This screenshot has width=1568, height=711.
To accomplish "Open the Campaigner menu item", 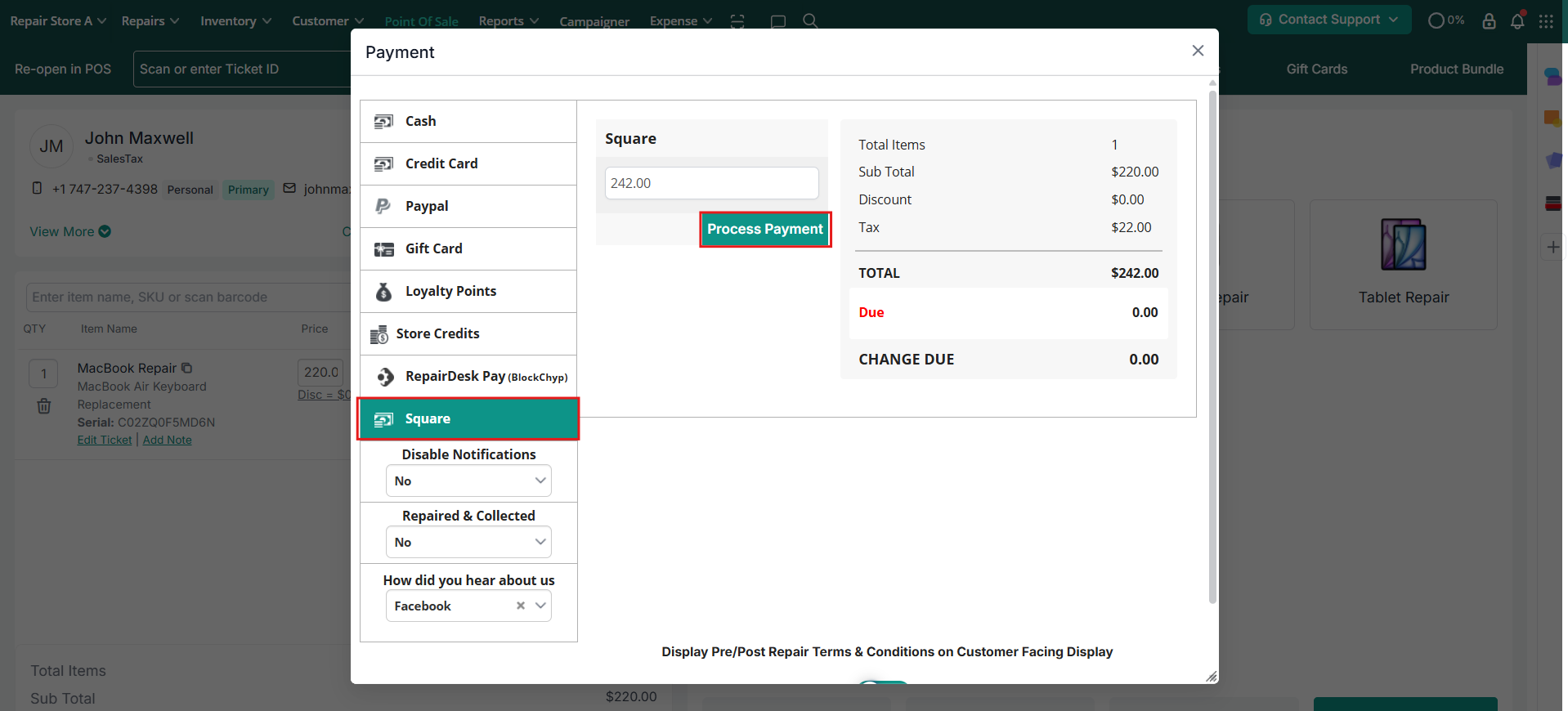I will 594,21.
